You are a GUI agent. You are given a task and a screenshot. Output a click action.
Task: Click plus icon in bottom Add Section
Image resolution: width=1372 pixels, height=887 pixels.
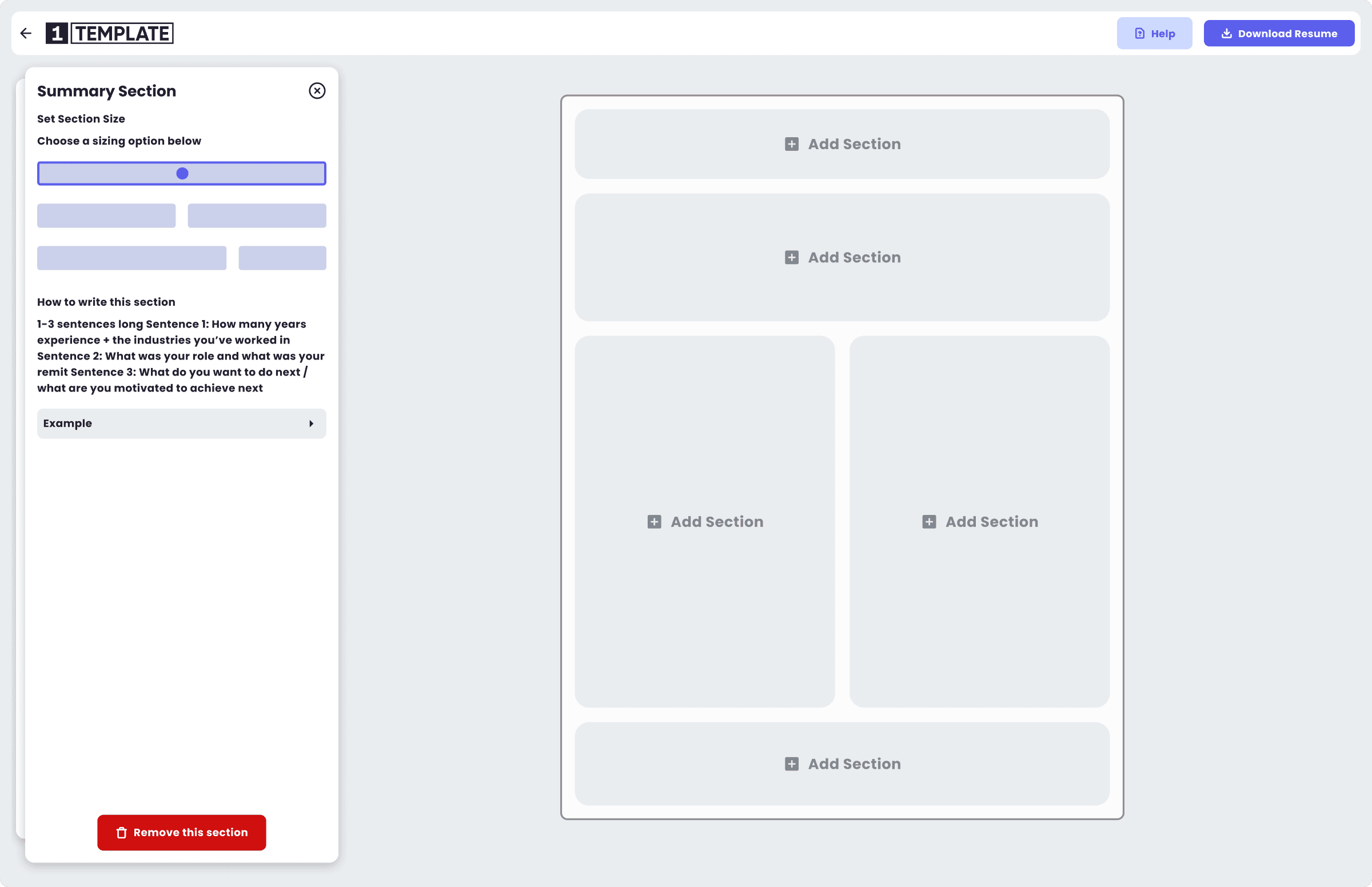coord(791,764)
